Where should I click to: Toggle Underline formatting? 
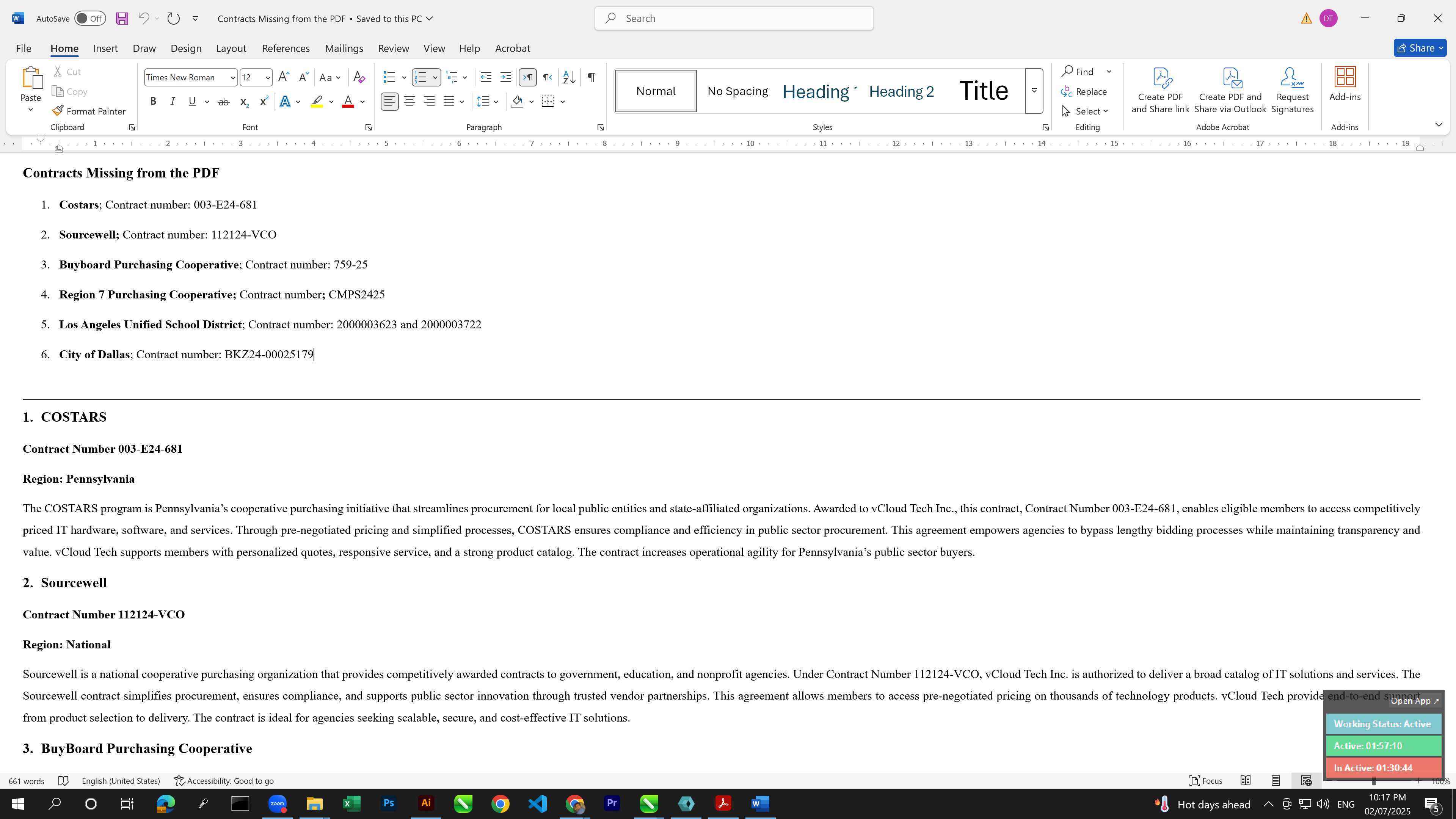pyautogui.click(x=192, y=102)
